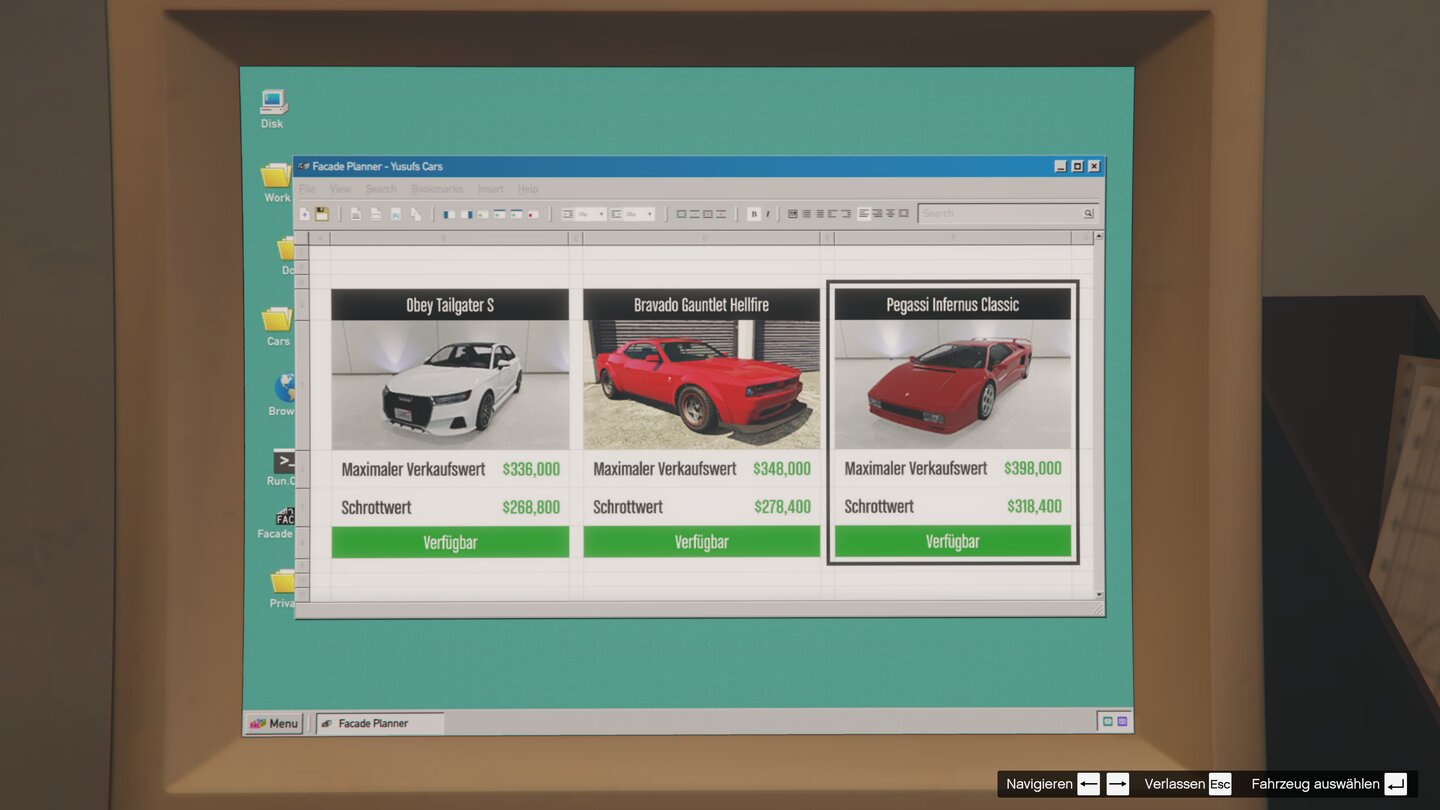Open the first font size dropdown
This screenshot has width=1440, height=810.
click(602, 214)
